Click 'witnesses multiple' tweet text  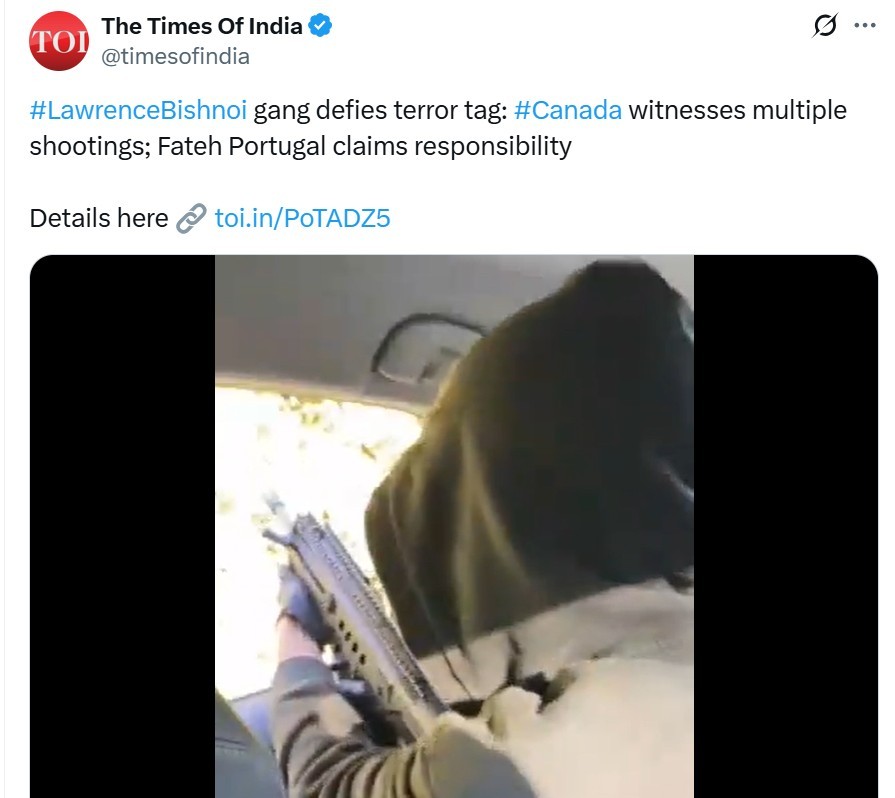click(x=737, y=110)
